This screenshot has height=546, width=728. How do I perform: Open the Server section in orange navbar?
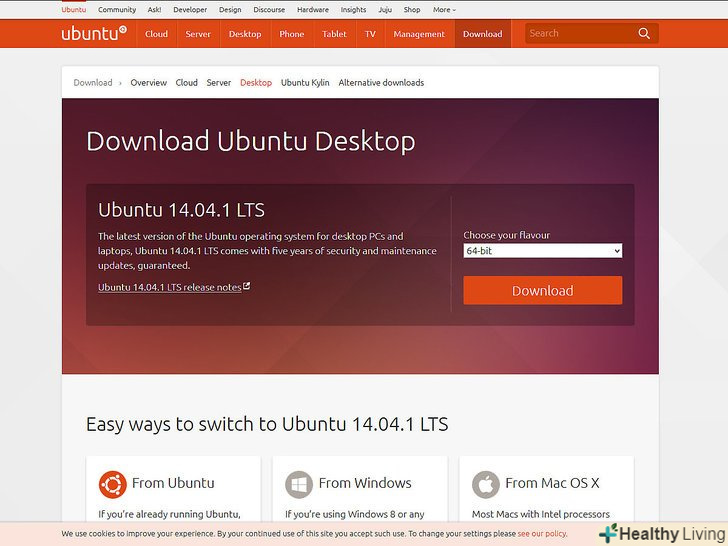click(198, 34)
